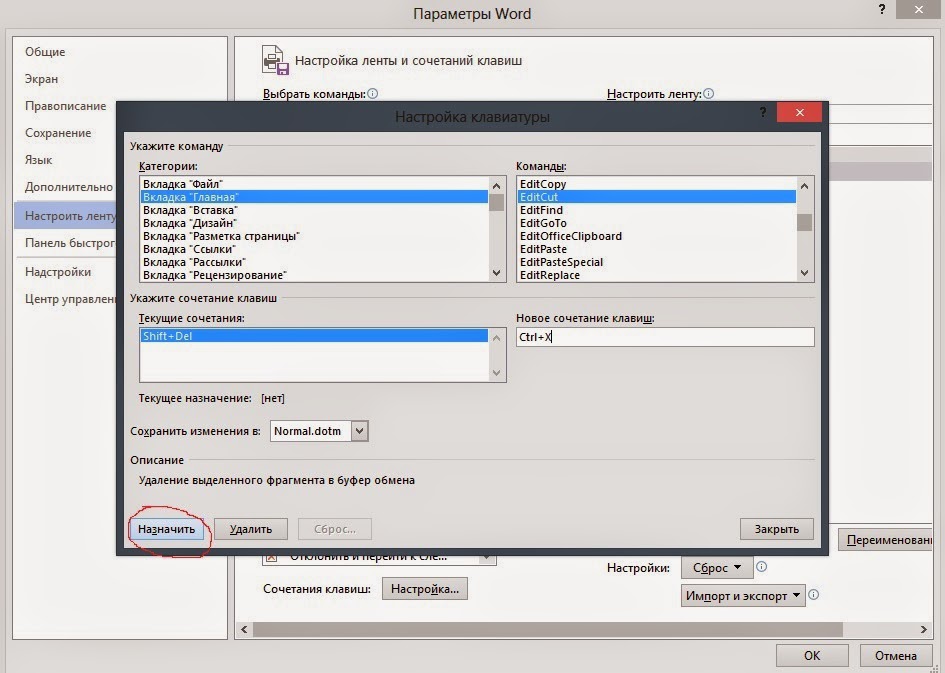Image resolution: width=945 pixels, height=673 pixels.
Task: Click the Назначить button
Action: click(x=166, y=529)
